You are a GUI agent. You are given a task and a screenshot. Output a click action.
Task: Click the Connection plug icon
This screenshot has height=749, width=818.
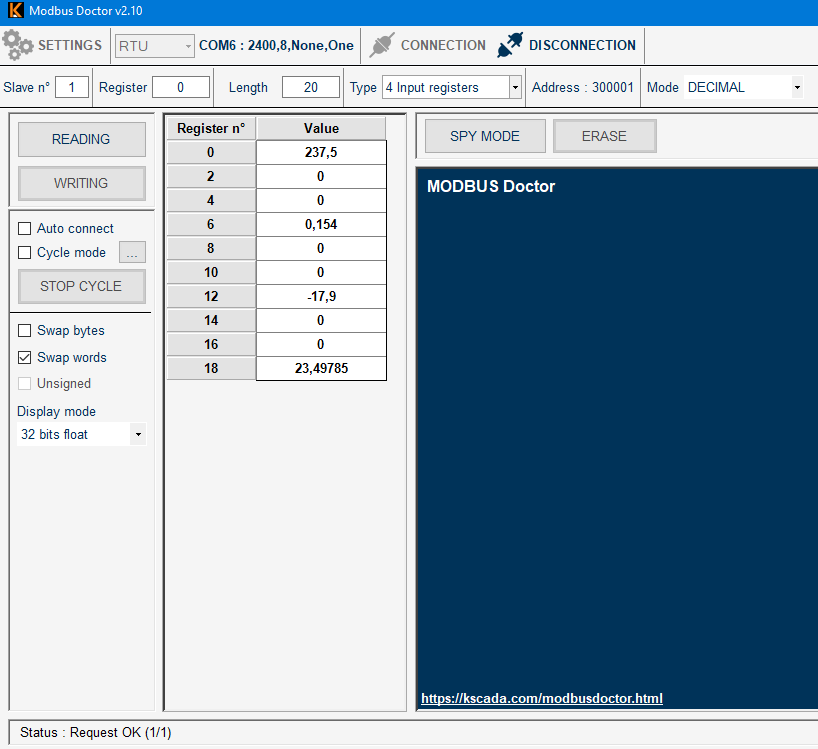point(382,45)
